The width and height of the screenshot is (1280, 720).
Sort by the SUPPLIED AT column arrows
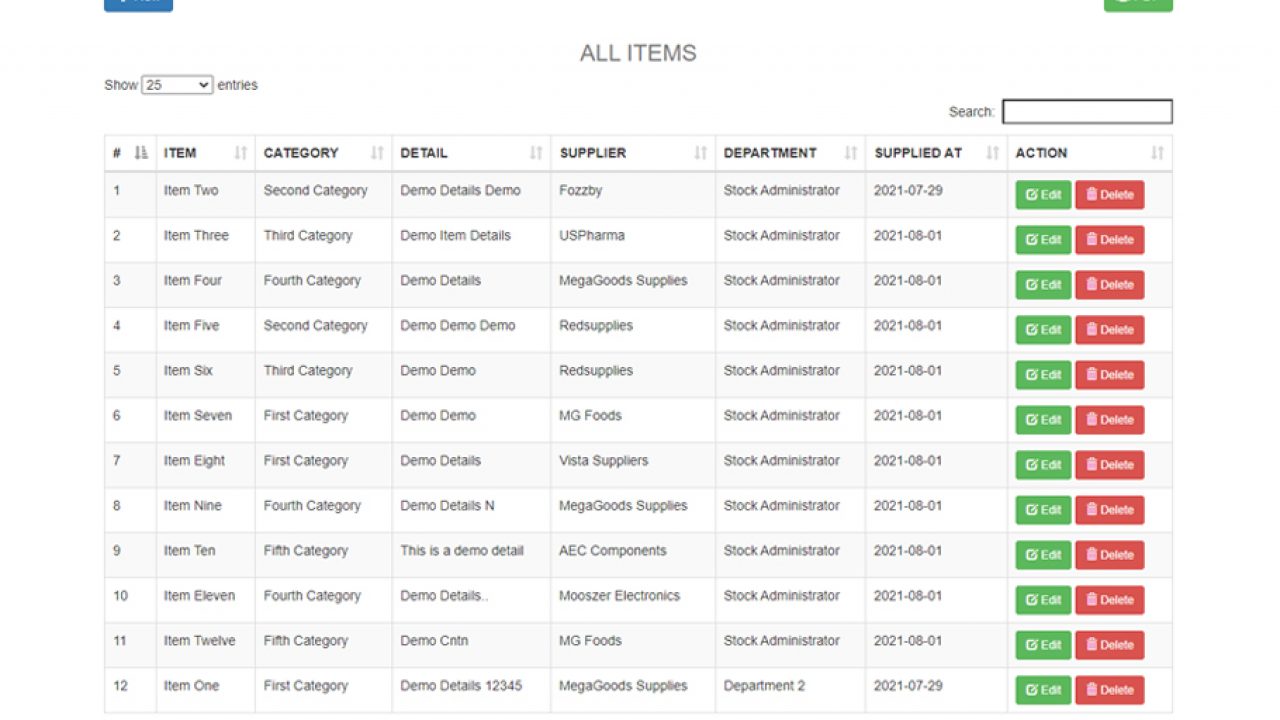point(992,153)
